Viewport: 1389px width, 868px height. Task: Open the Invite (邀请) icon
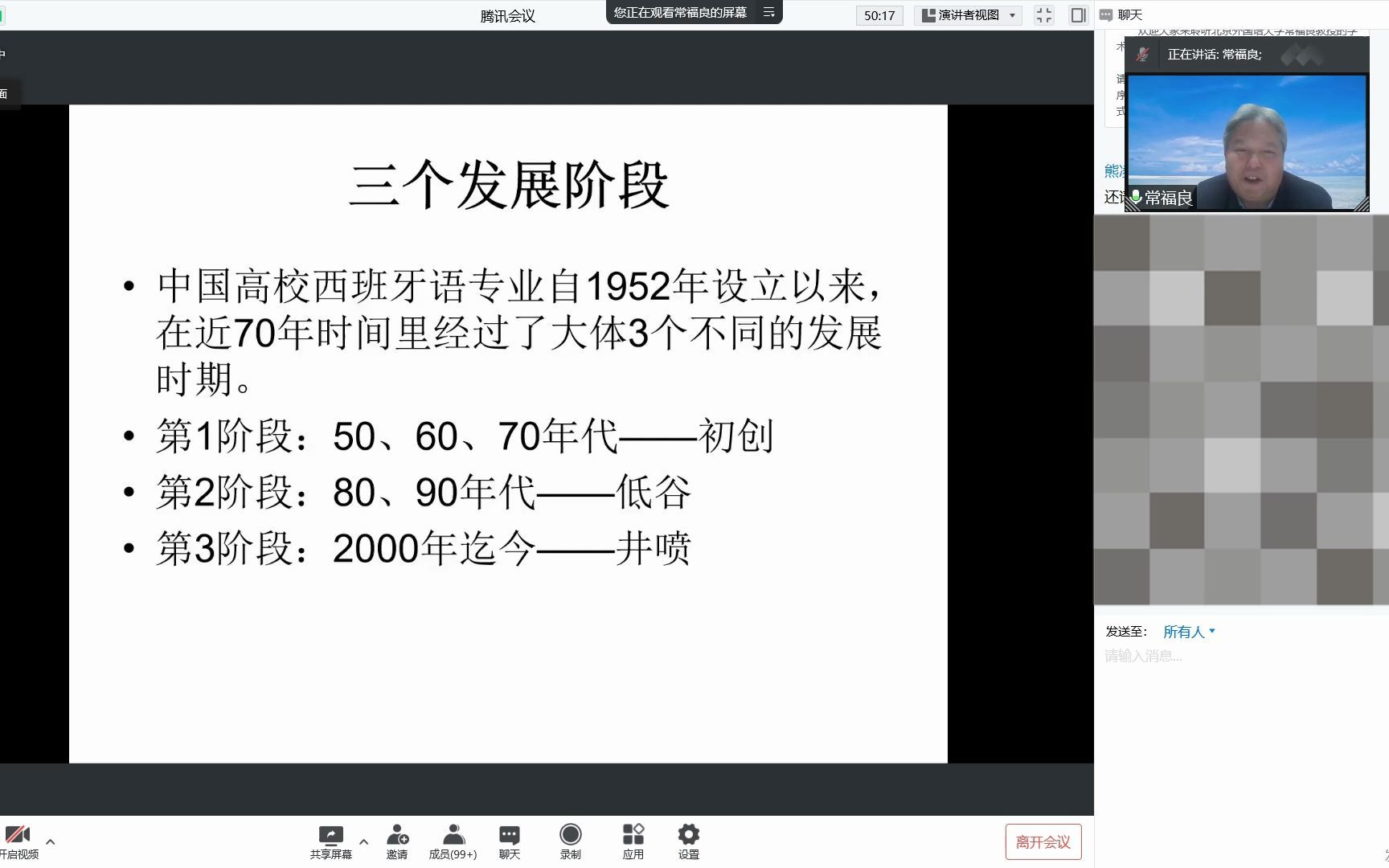click(x=397, y=841)
